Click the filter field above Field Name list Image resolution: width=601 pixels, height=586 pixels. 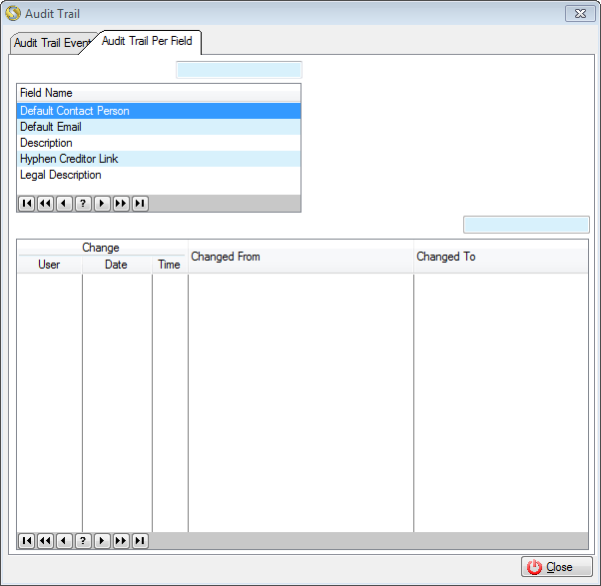239,70
